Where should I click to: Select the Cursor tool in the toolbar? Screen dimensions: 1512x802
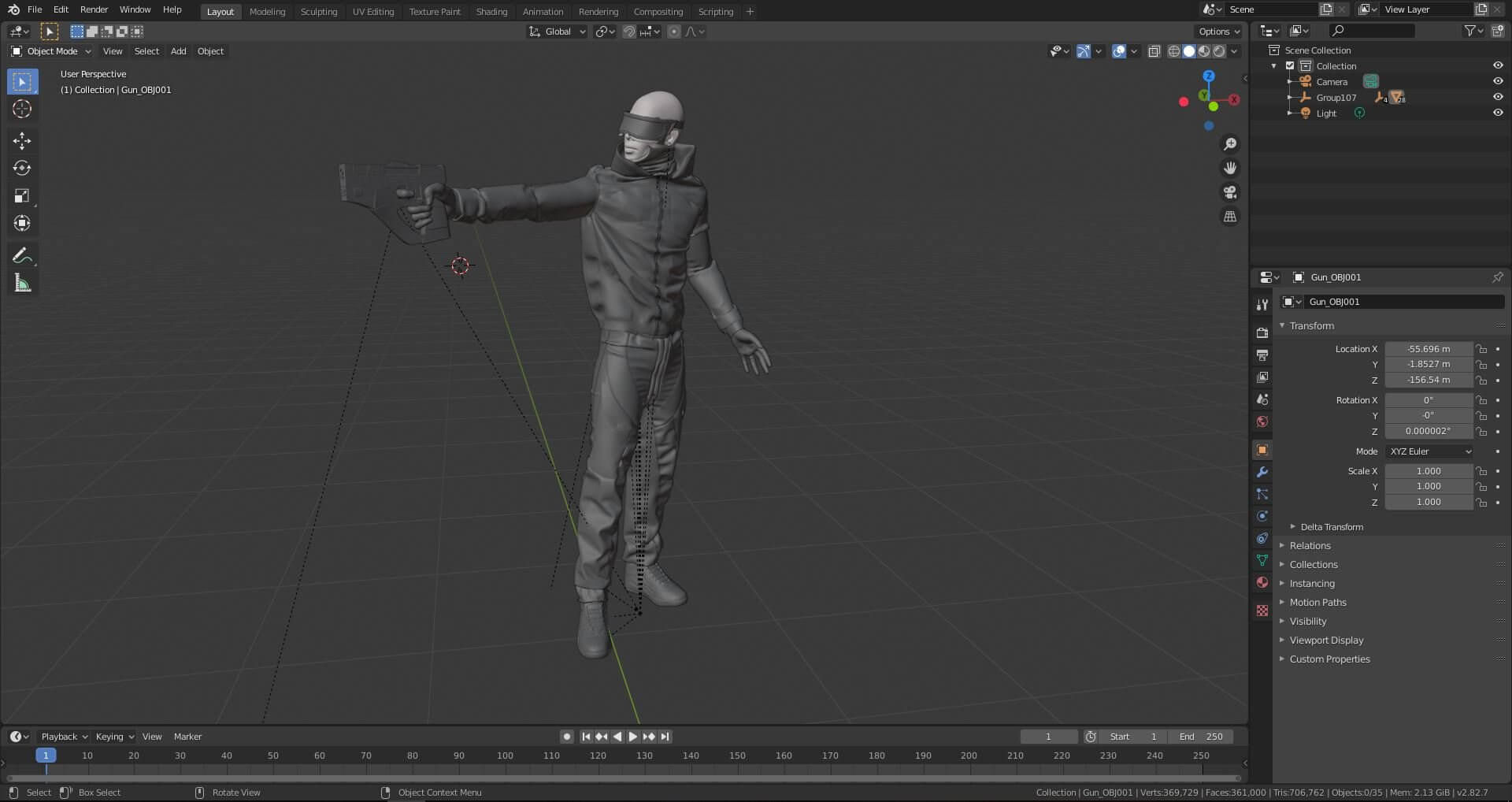pos(22,109)
